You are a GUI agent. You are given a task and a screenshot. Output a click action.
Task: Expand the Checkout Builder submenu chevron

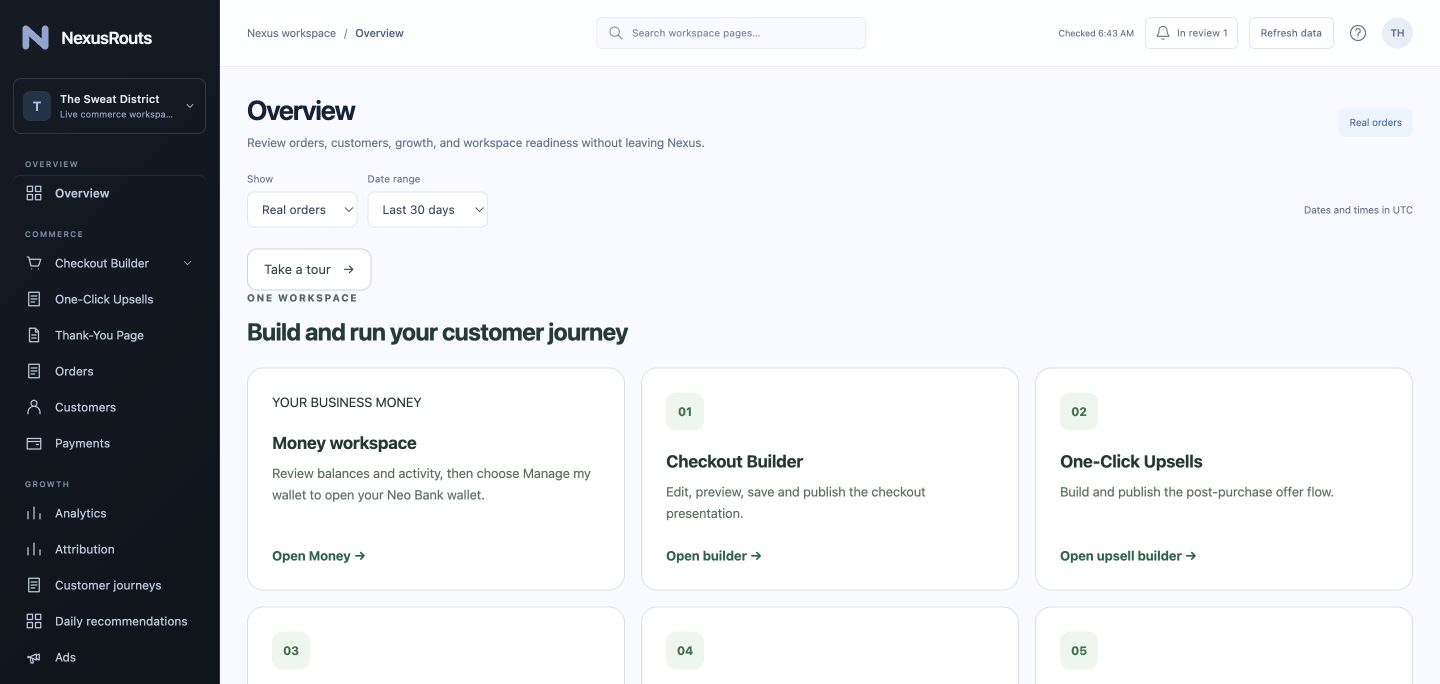click(187, 263)
